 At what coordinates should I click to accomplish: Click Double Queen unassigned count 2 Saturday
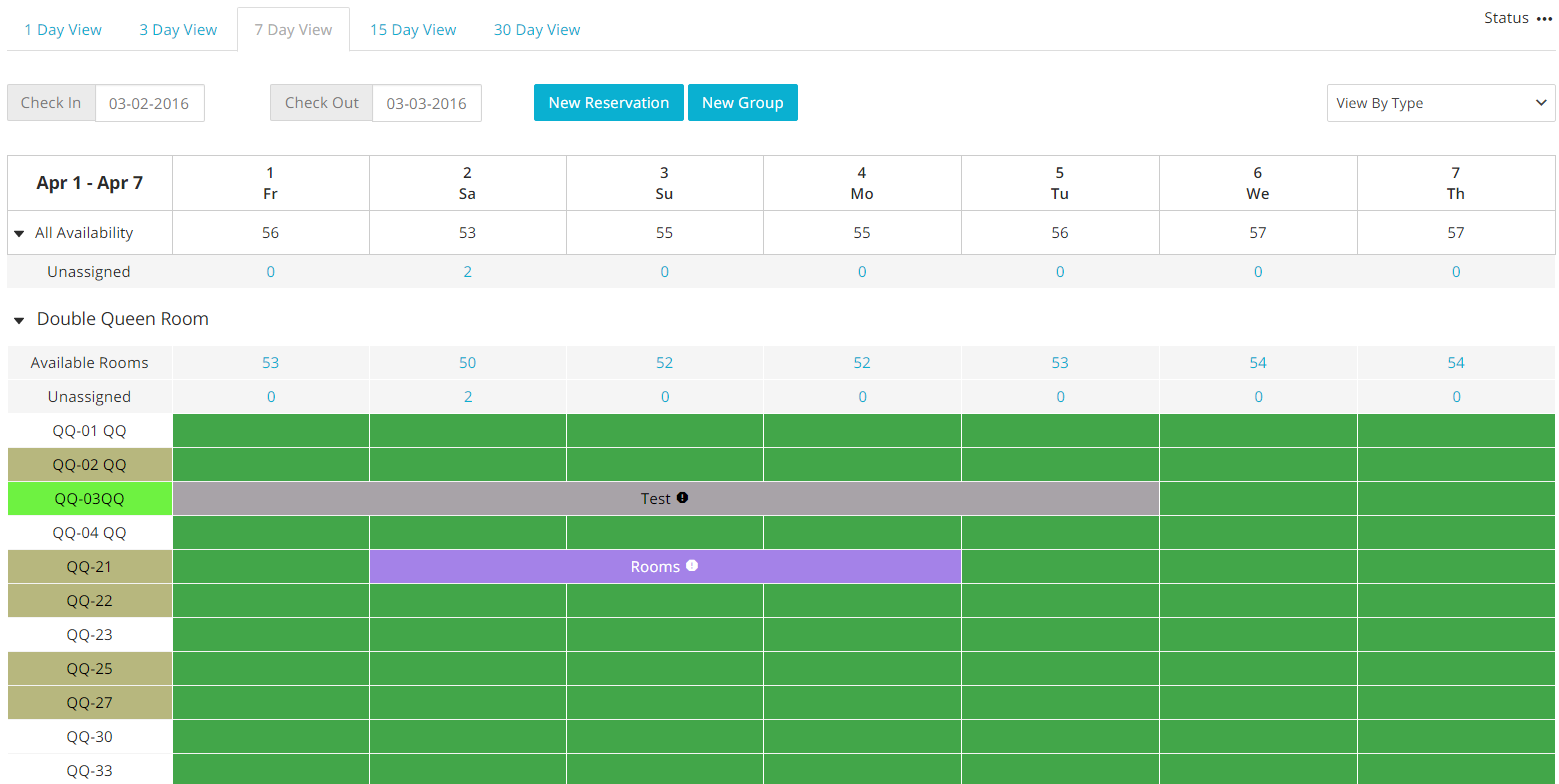point(467,397)
